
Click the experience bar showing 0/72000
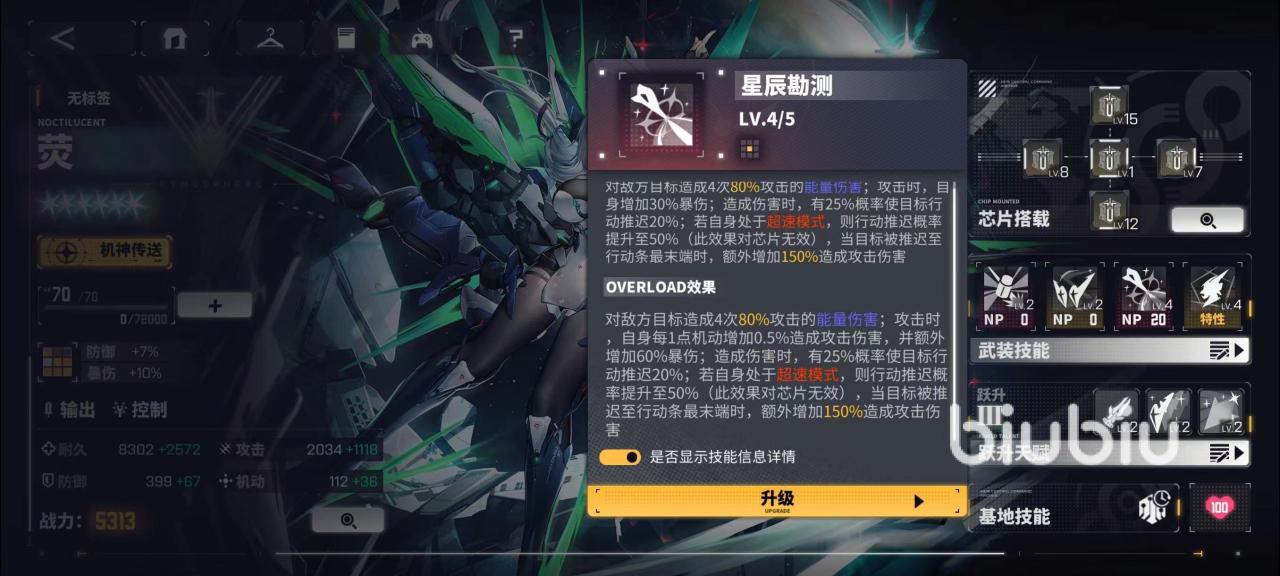click(x=104, y=318)
